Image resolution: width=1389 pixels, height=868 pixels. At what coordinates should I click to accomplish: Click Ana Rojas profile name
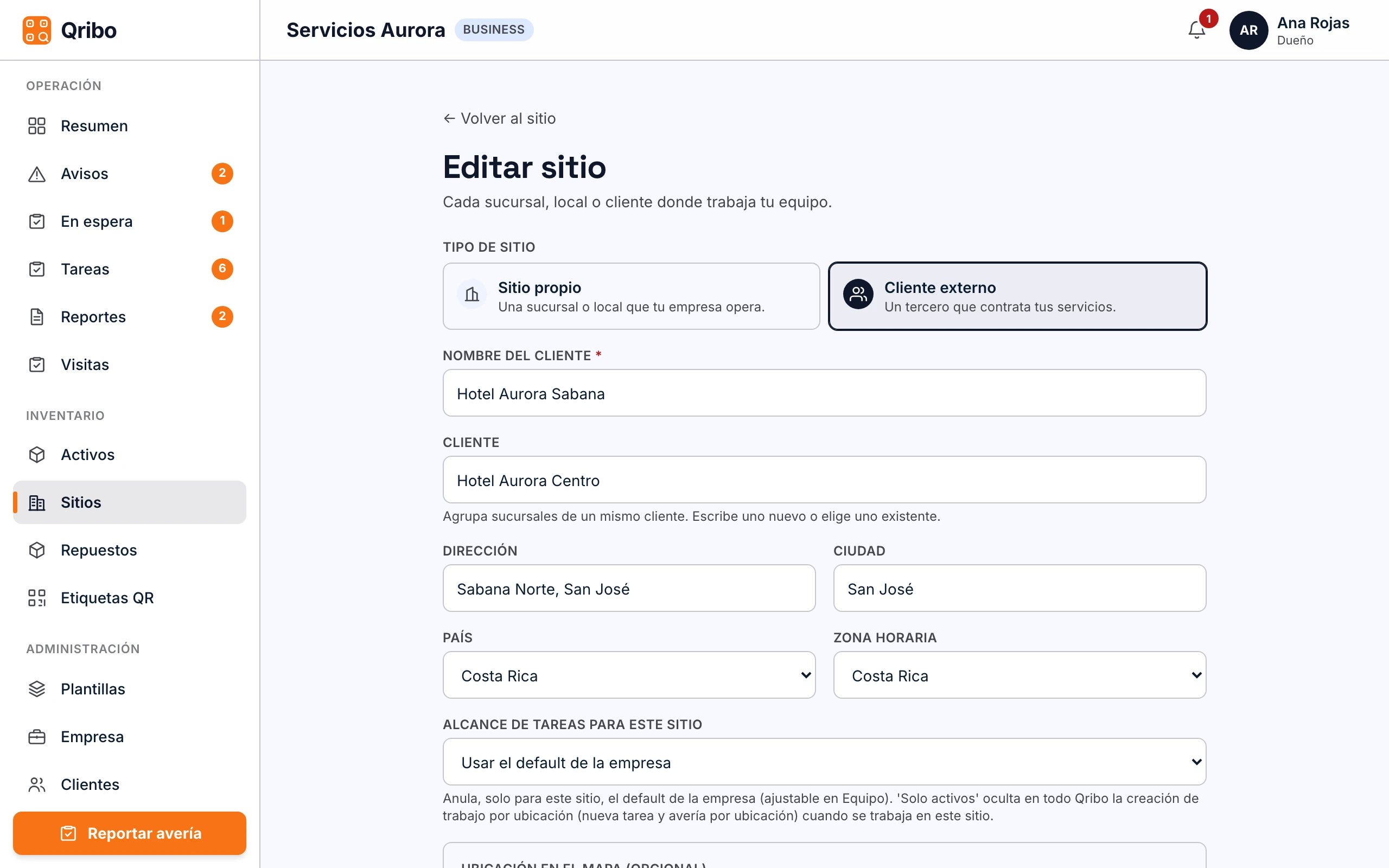pyautogui.click(x=1312, y=23)
